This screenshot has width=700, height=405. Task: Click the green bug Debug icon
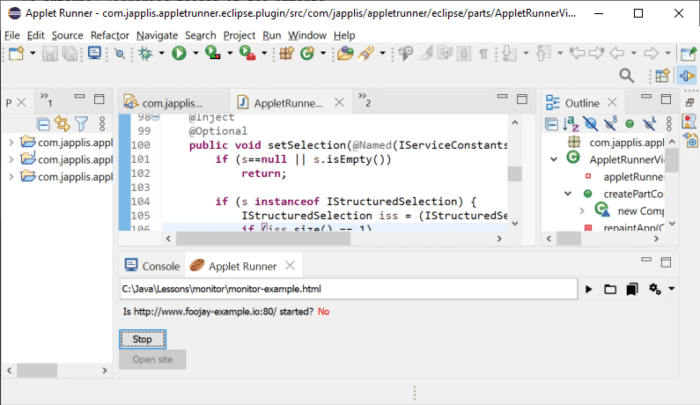pos(146,53)
